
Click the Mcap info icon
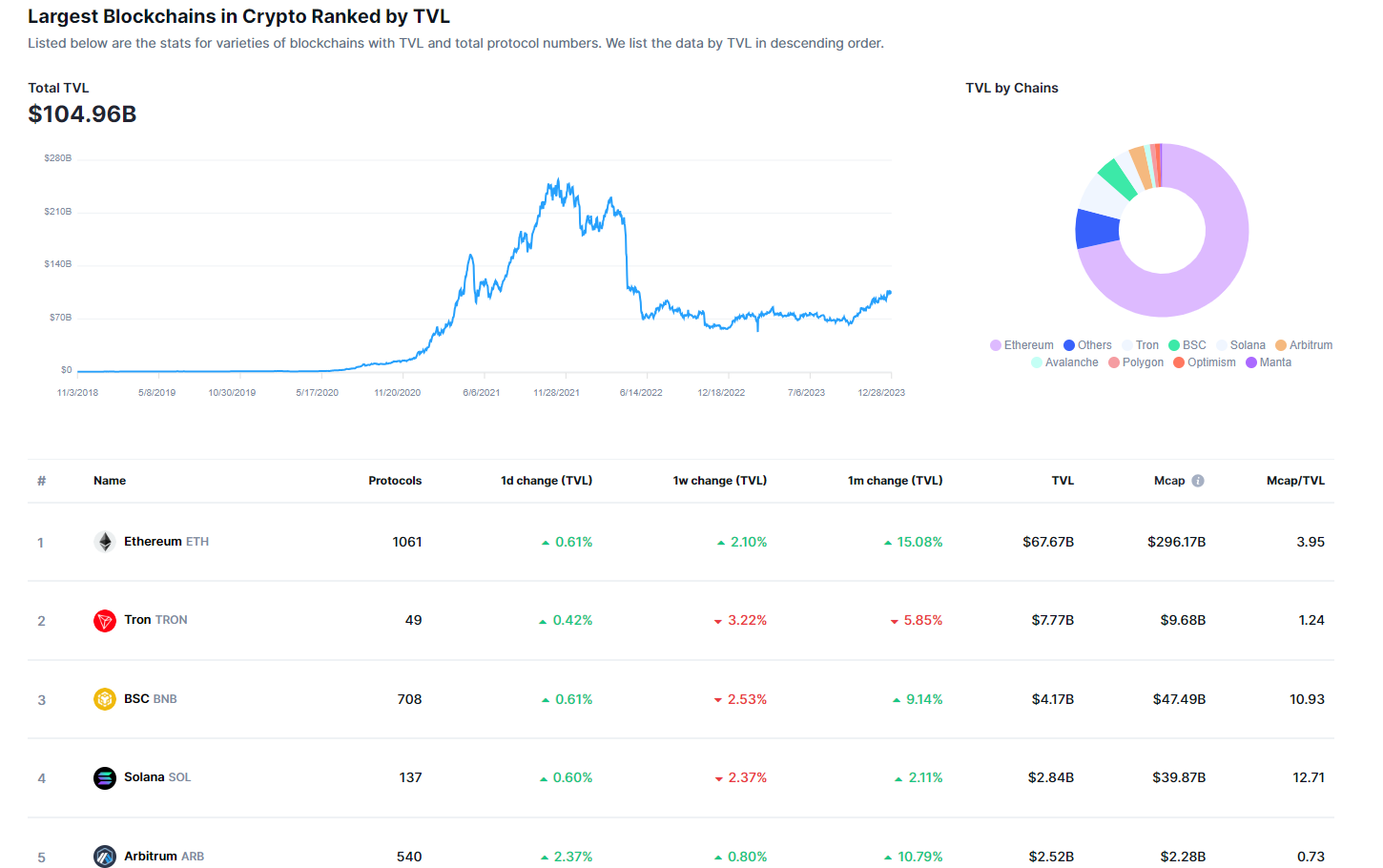[1198, 481]
